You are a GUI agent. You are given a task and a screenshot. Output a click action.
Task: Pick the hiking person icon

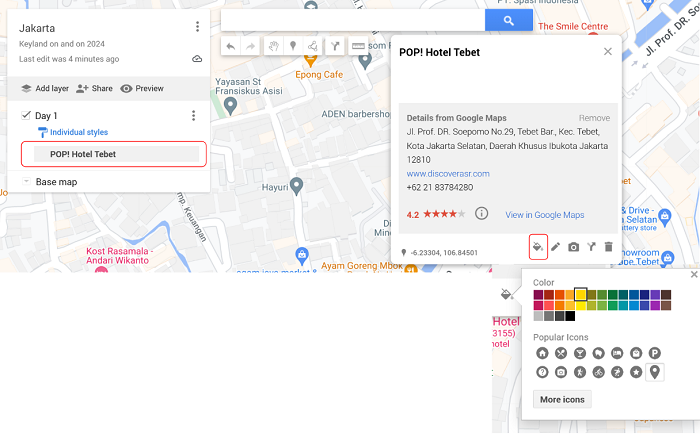(579, 372)
